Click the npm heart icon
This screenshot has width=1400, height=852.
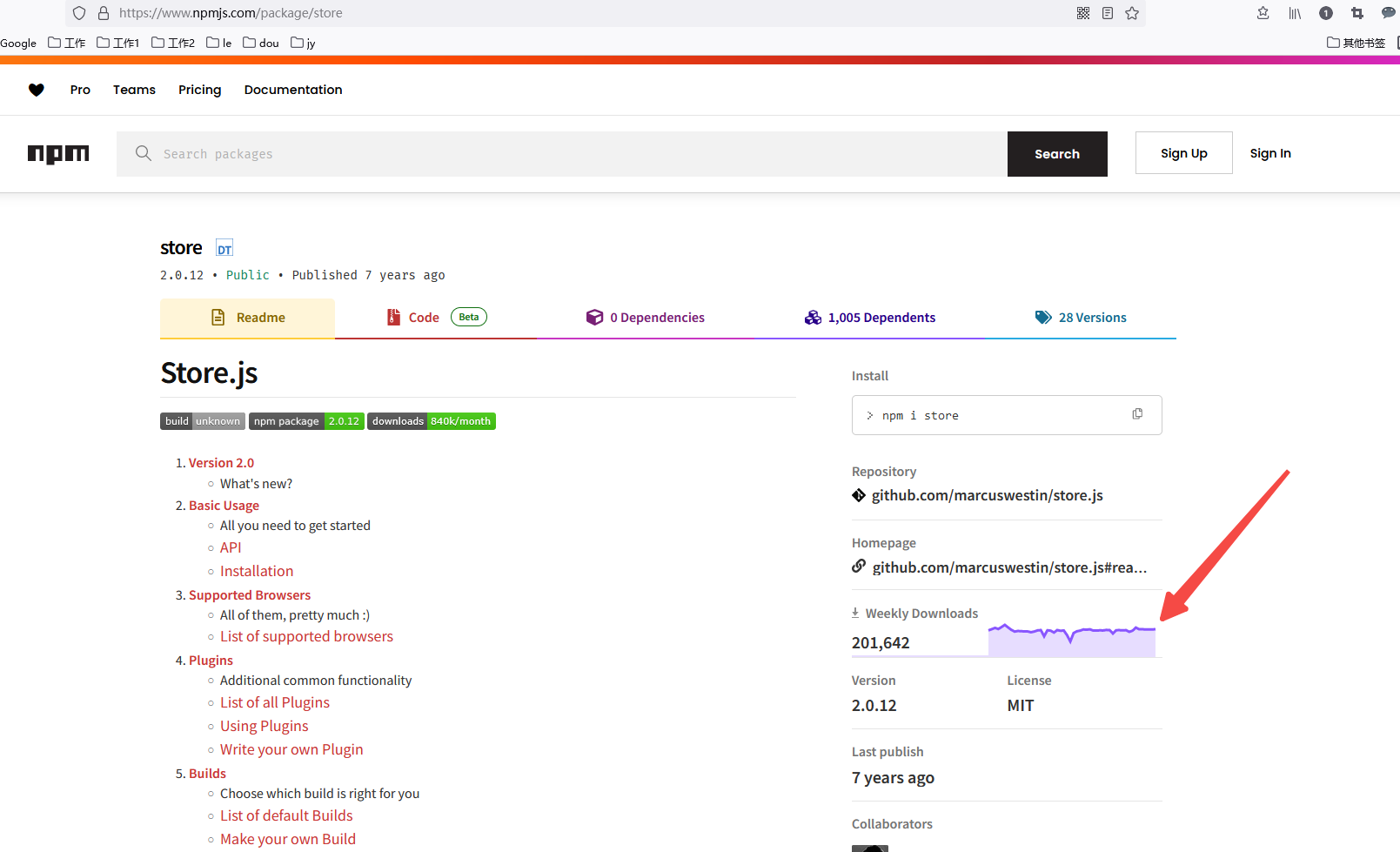coord(37,90)
